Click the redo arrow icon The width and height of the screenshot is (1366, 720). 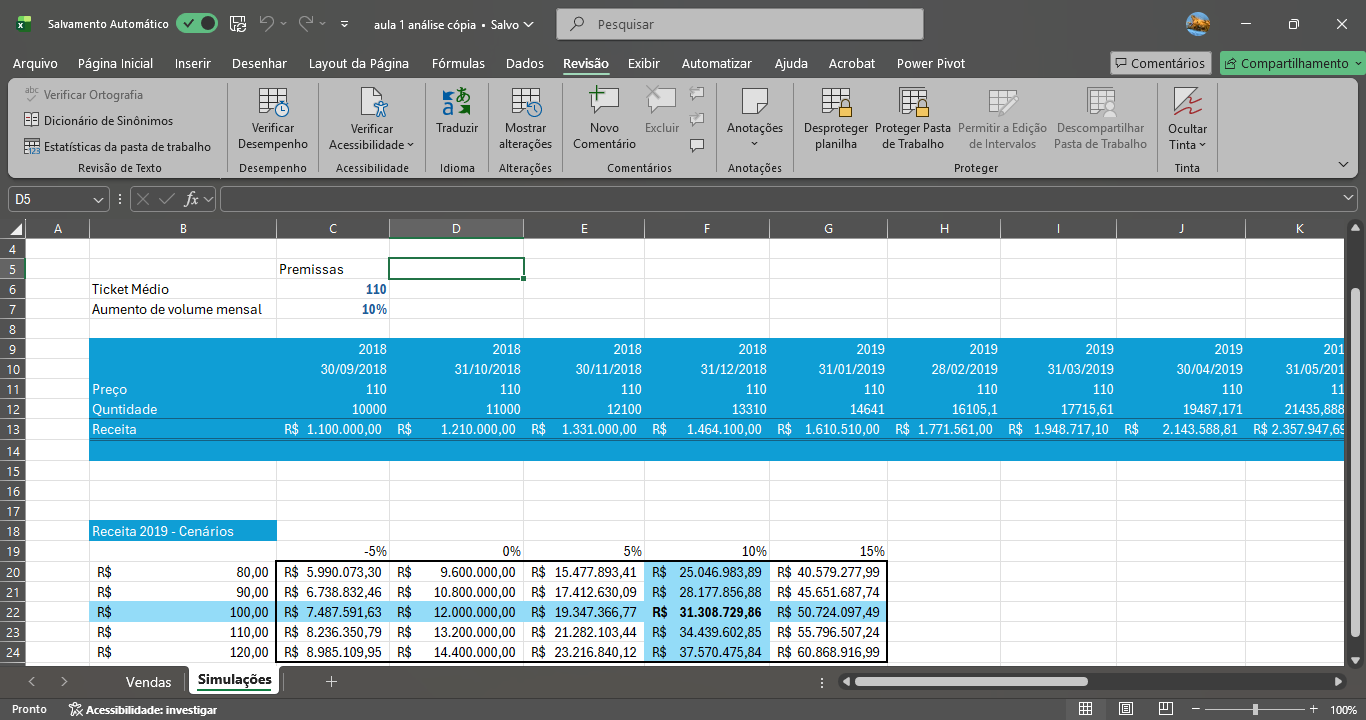point(306,23)
